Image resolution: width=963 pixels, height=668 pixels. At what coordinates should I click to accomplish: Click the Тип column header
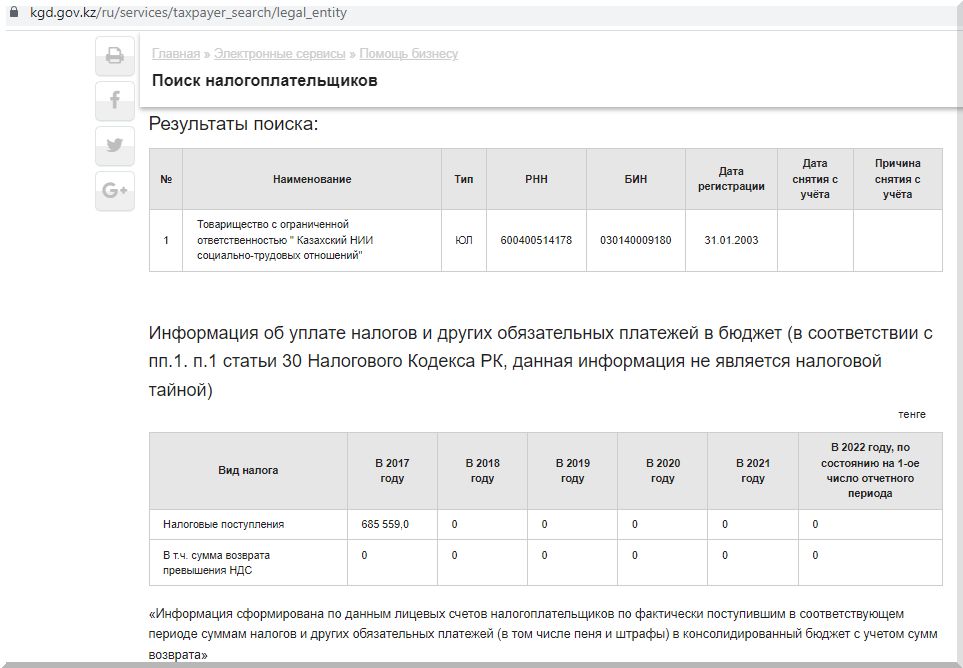pos(464,179)
